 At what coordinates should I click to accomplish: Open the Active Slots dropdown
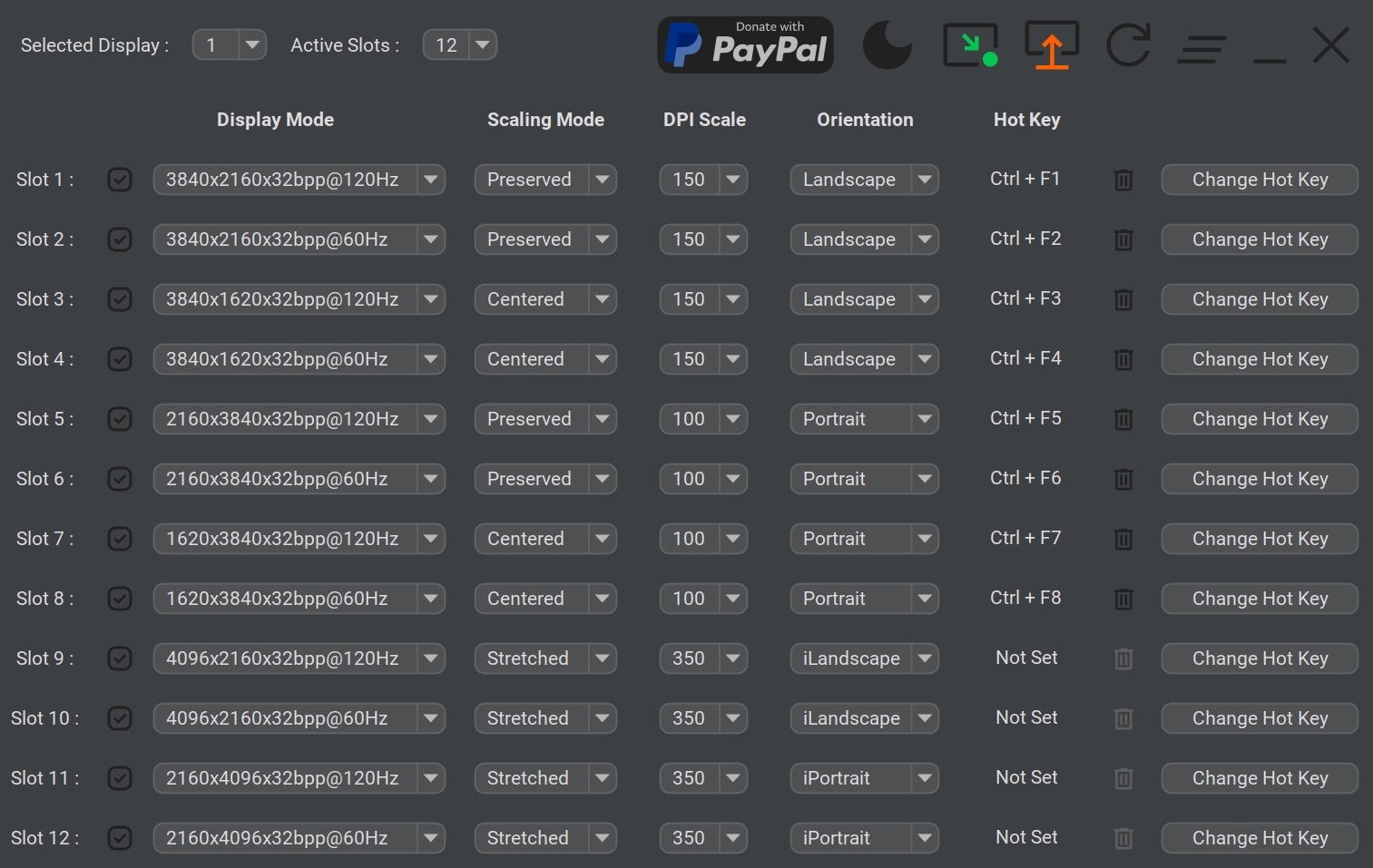coord(459,44)
